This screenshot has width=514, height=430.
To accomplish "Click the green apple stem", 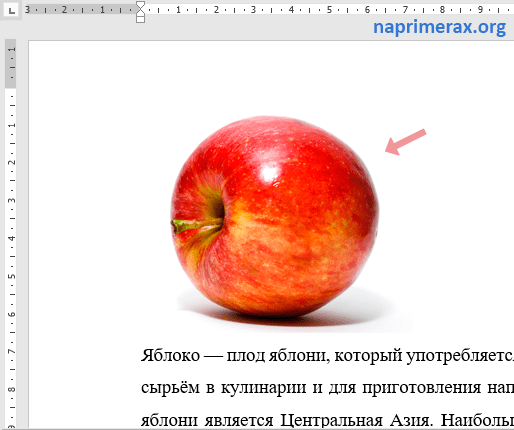I will [x=197, y=225].
